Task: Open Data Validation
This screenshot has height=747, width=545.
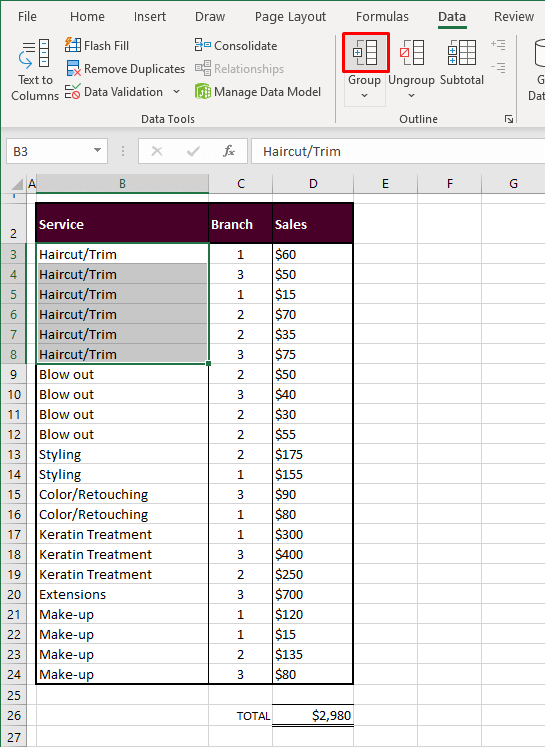Action: [x=114, y=91]
